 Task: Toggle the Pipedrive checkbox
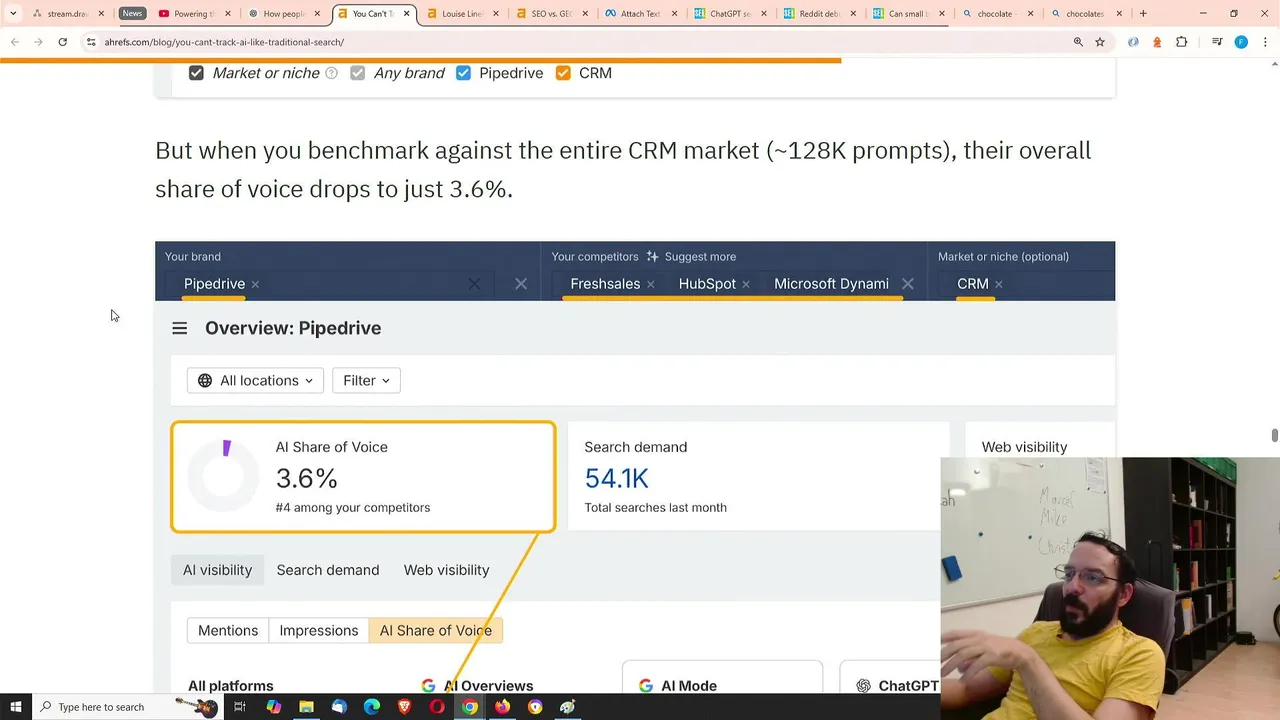[463, 73]
